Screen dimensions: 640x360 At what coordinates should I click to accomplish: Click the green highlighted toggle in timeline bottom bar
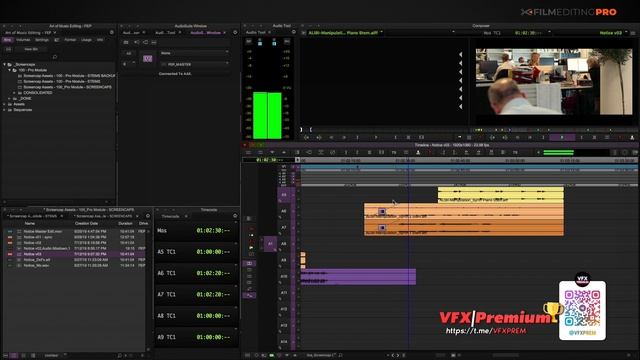(271, 356)
